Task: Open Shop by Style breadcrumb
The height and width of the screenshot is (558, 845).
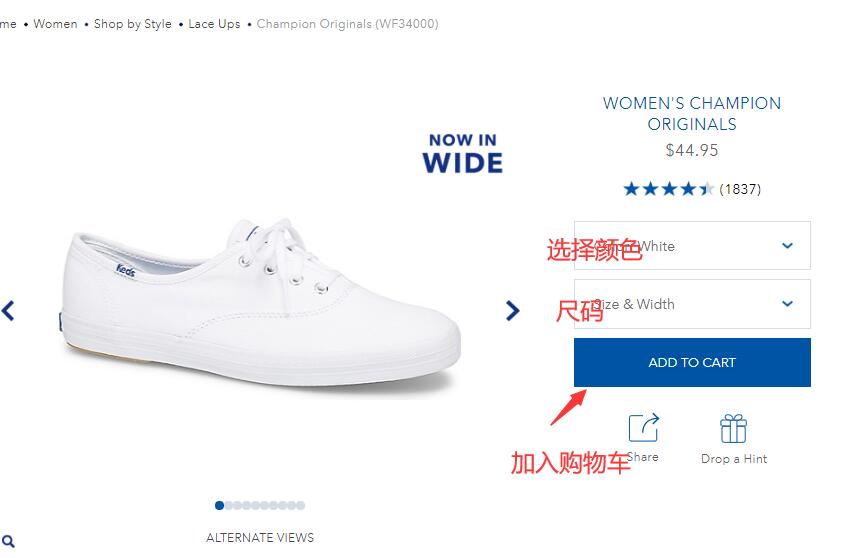Action: point(133,24)
